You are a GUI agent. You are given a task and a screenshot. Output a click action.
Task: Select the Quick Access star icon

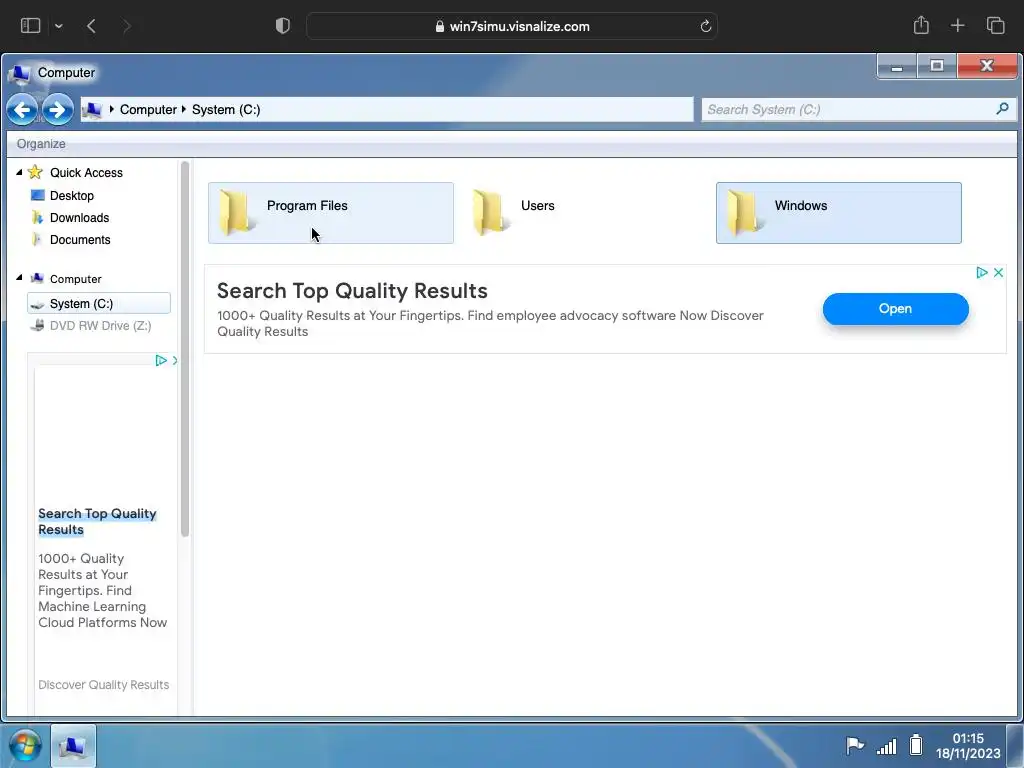[x=35, y=172]
